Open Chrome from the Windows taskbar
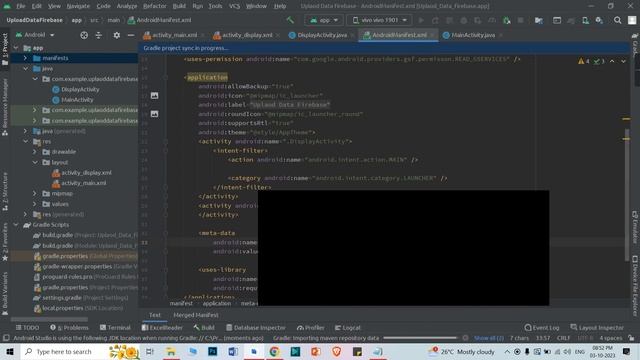This screenshot has height=360, width=640. 274,351
